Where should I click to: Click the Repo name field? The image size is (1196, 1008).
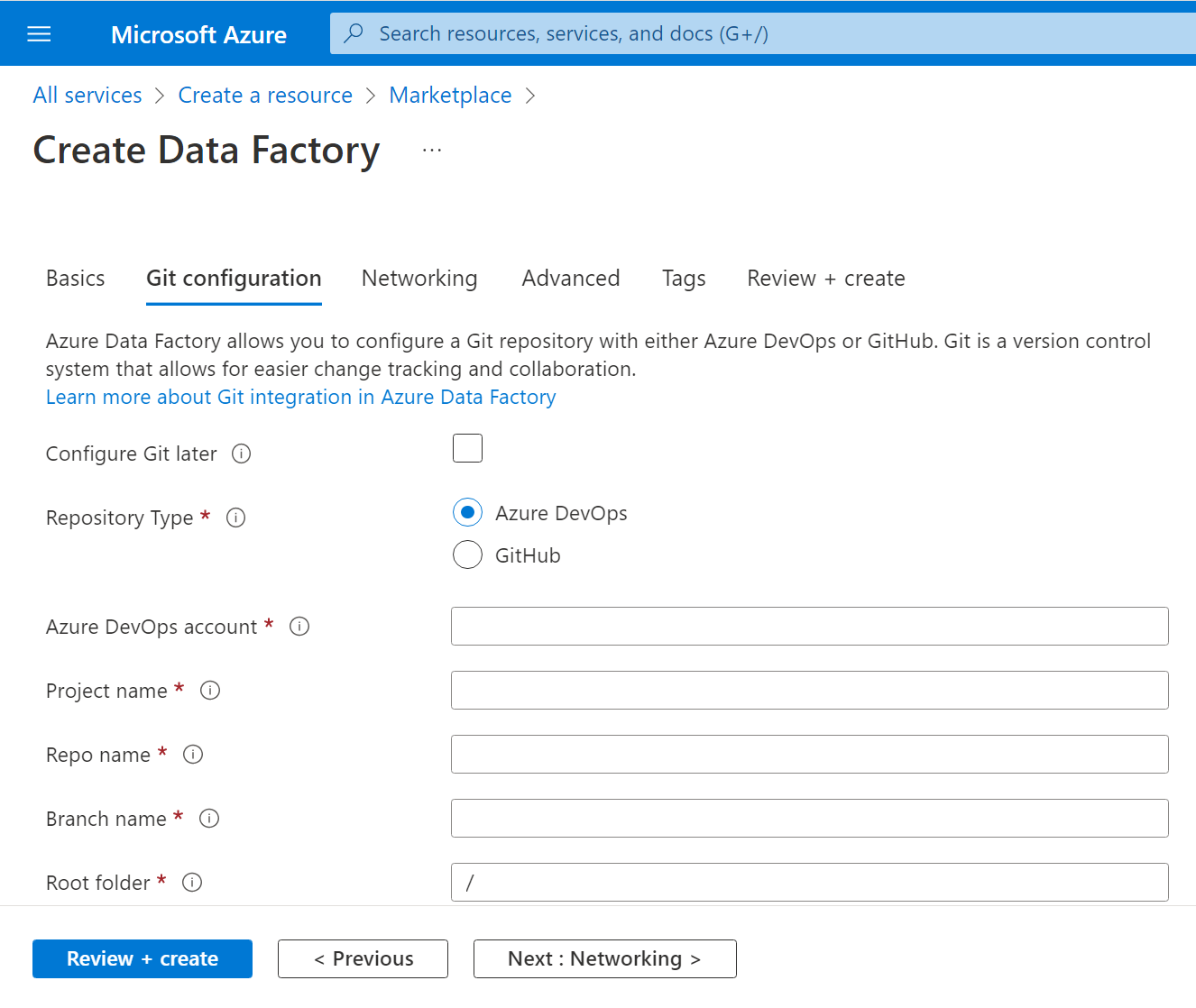point(810,755)
